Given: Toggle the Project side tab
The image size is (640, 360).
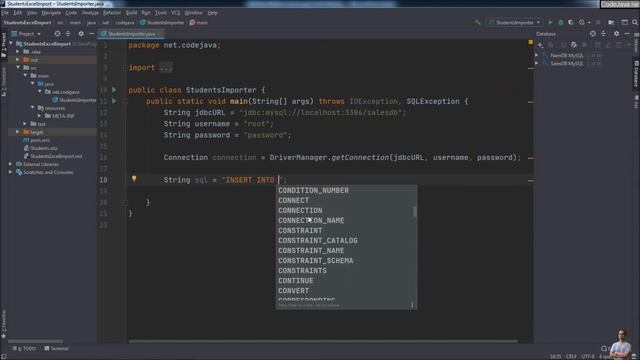Looking at the screenshot, I should (4, 45).
